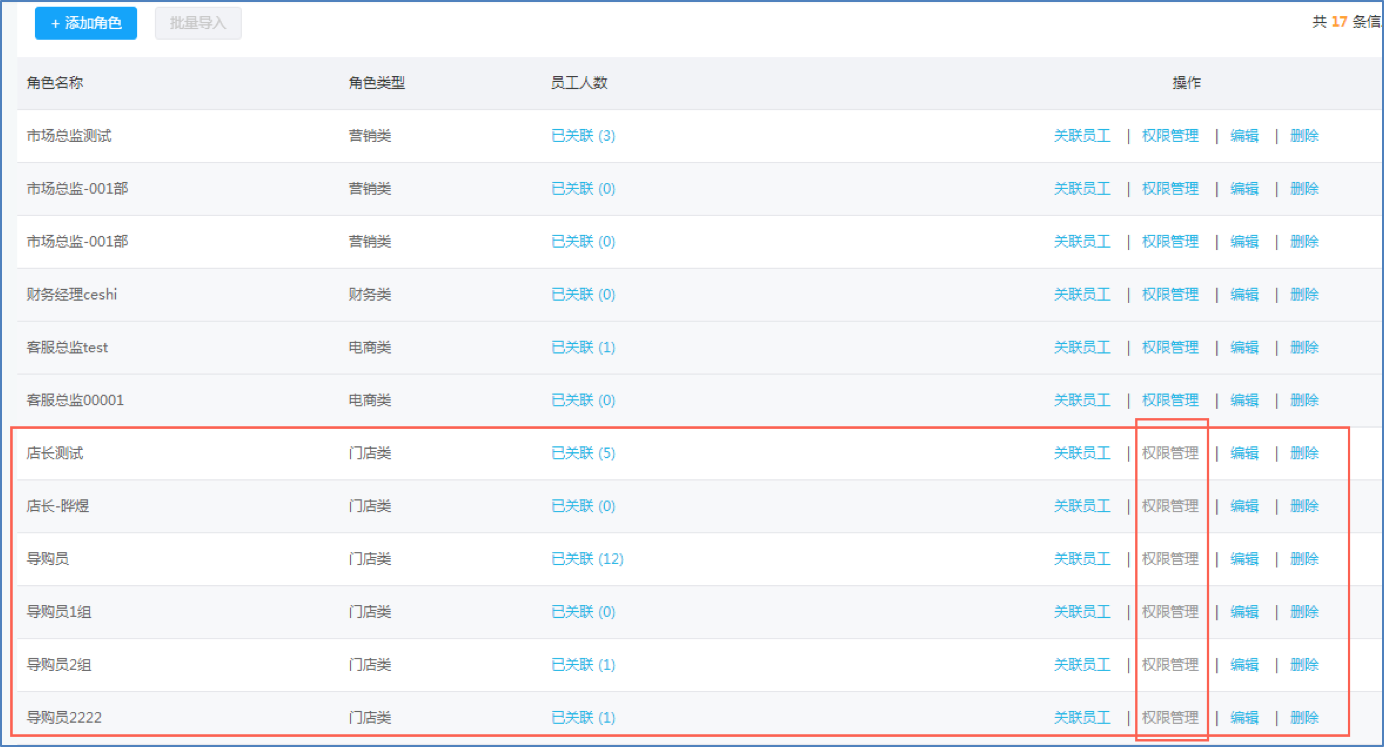Click 编辑 in the 财务经理ceshi row
Image resolution: width=1384 pixels, height=747 pixels.
(x=1244, y=295)
